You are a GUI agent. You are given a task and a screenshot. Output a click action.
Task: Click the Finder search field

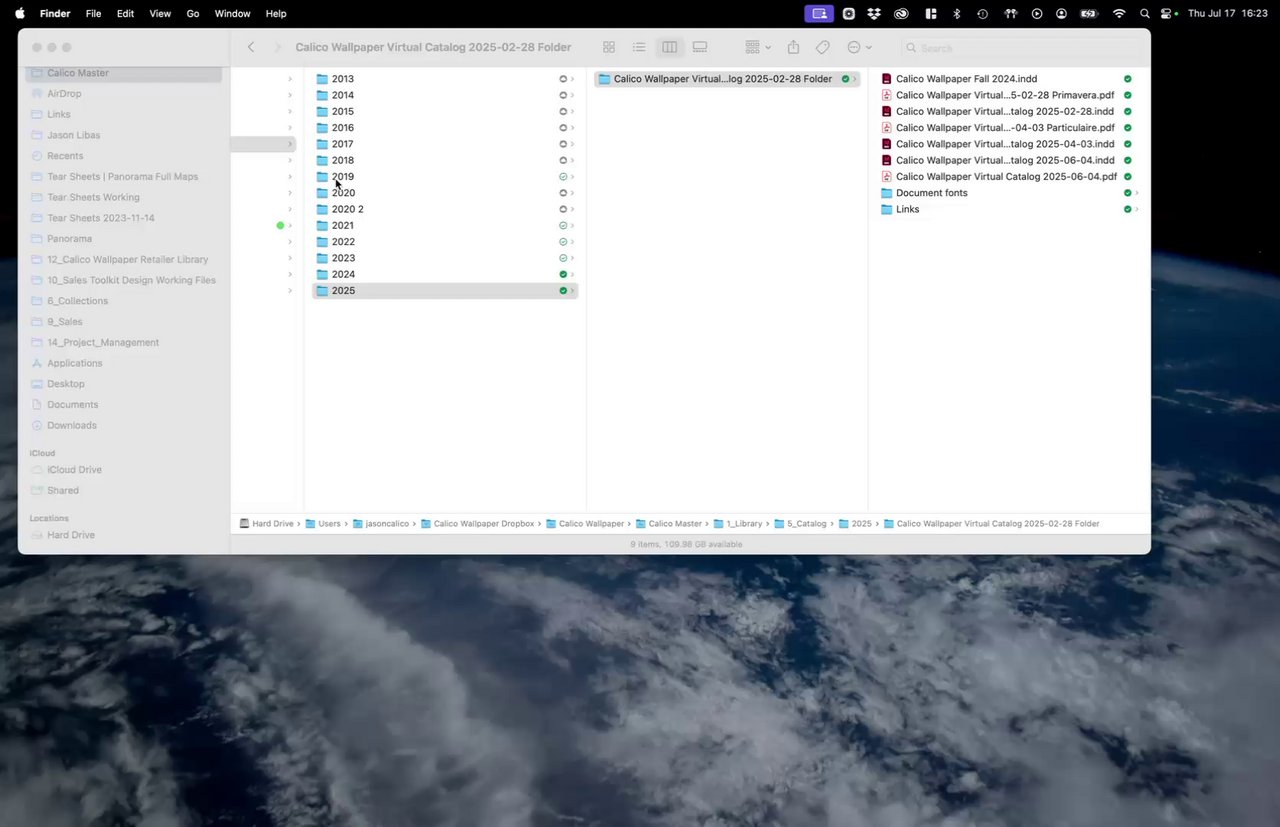1020,47
